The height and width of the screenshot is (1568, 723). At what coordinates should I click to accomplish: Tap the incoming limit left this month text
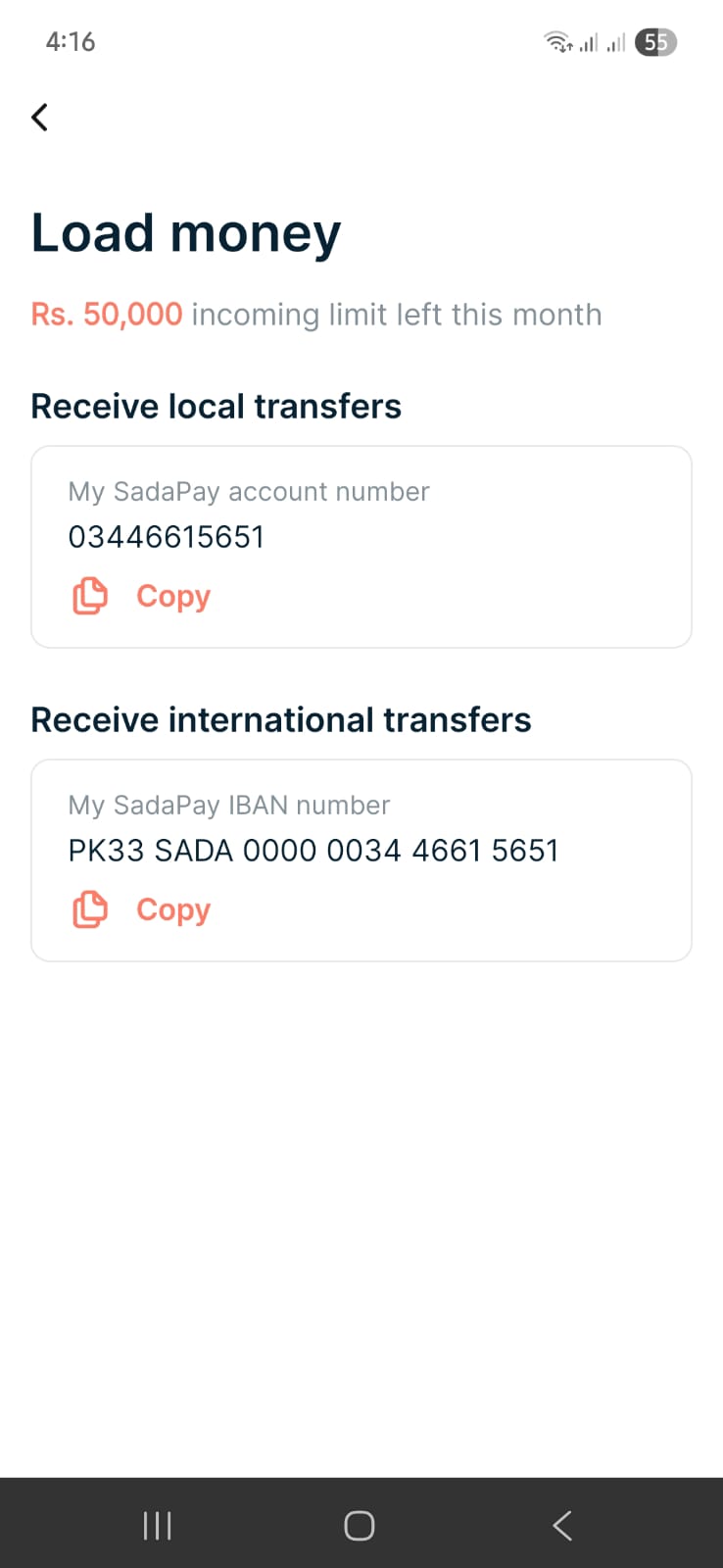tap(397, 315)
